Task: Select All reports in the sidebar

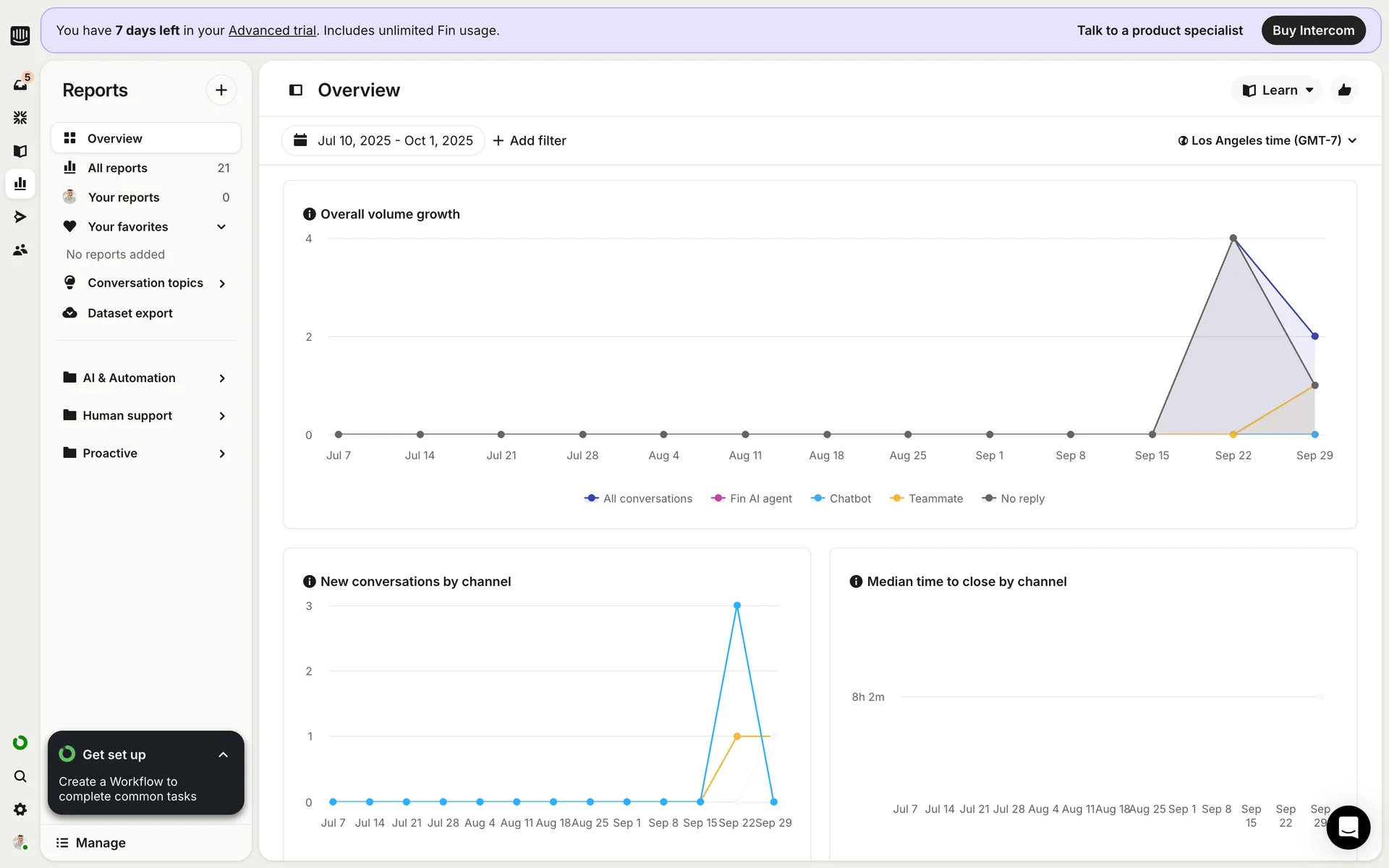Action: coord(117,168)
